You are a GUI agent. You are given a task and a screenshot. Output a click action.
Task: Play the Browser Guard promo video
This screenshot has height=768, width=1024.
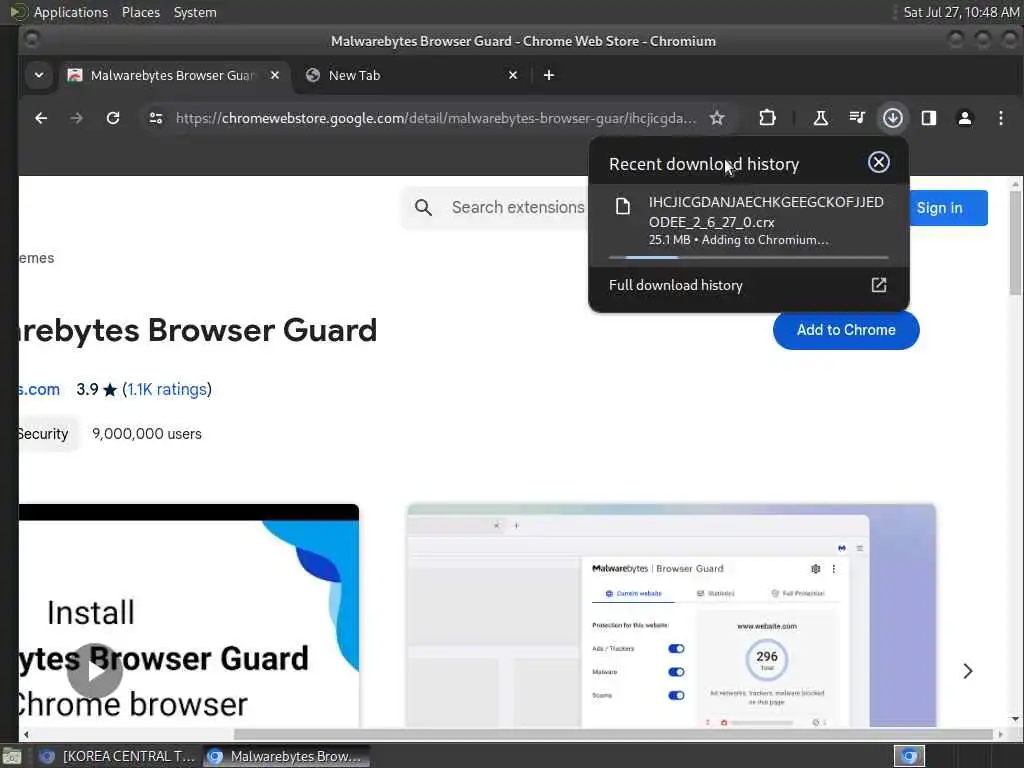click(95, 671)
